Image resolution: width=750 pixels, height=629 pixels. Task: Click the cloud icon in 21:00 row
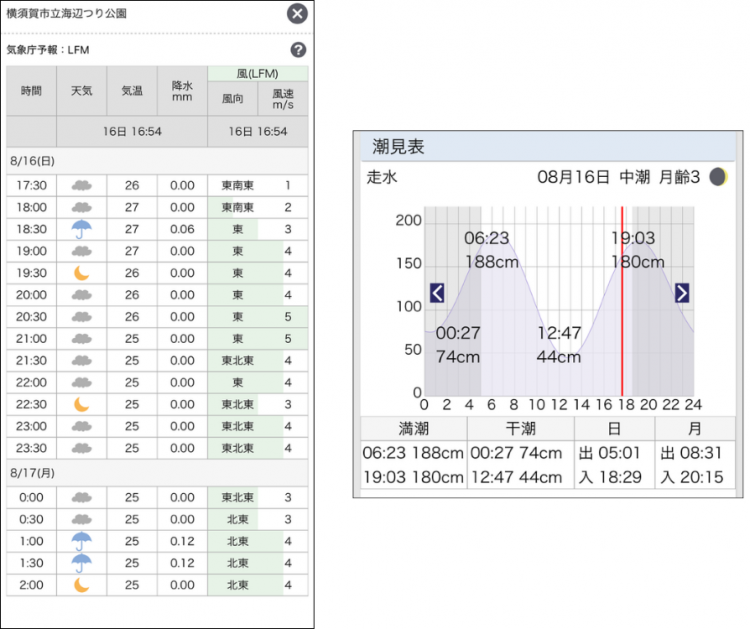82,339
